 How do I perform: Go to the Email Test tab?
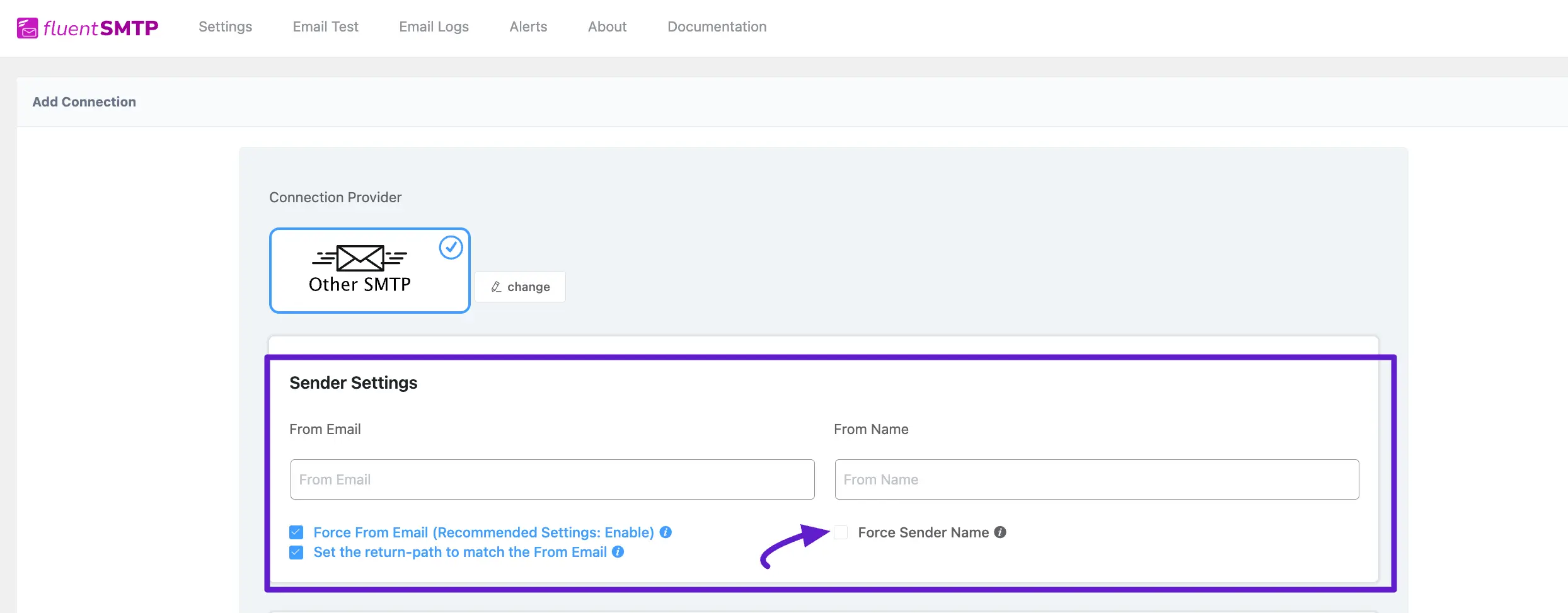point(325,26)
